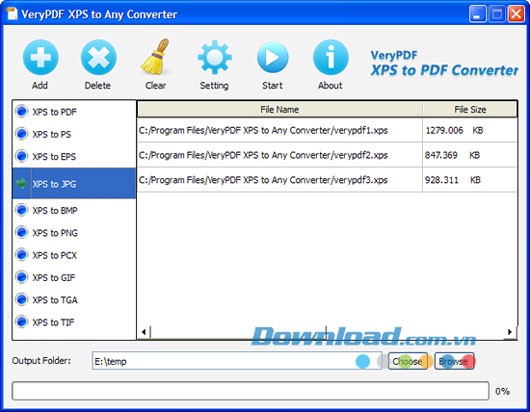Select the XPS to TGA mode
Image resolution: width=530 pixels, height=412 pixels.
74,300
